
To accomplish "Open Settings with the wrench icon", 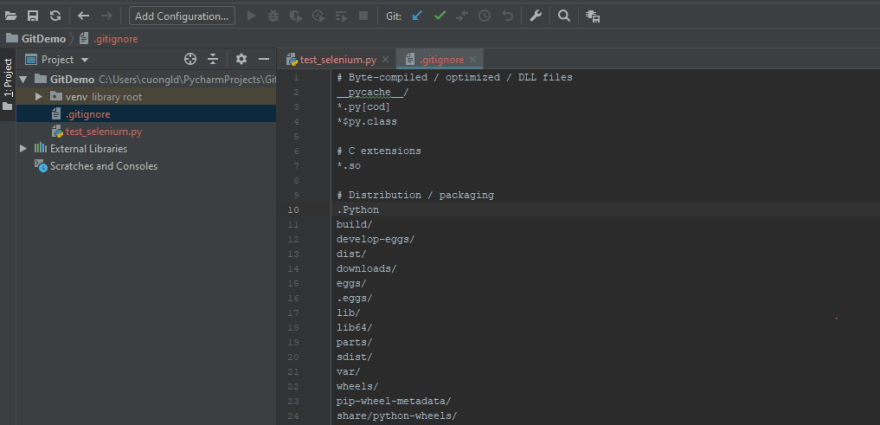I will pos(536,16).
